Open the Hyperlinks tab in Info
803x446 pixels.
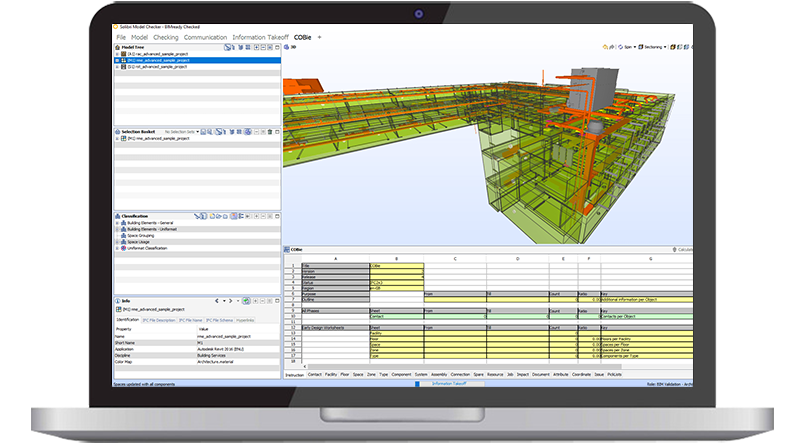245,320
